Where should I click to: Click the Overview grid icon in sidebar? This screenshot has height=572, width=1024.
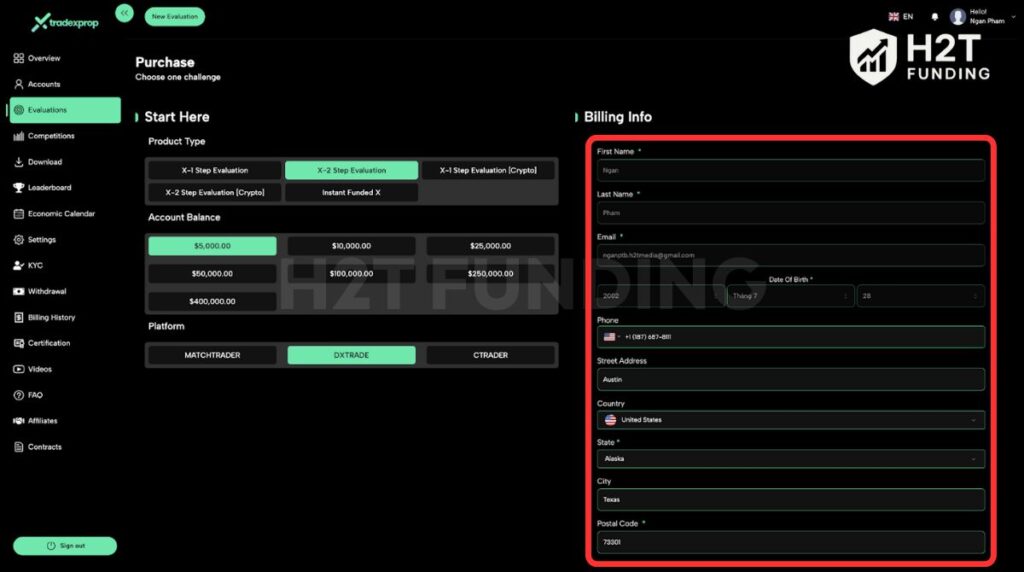(x=18, y=58)
